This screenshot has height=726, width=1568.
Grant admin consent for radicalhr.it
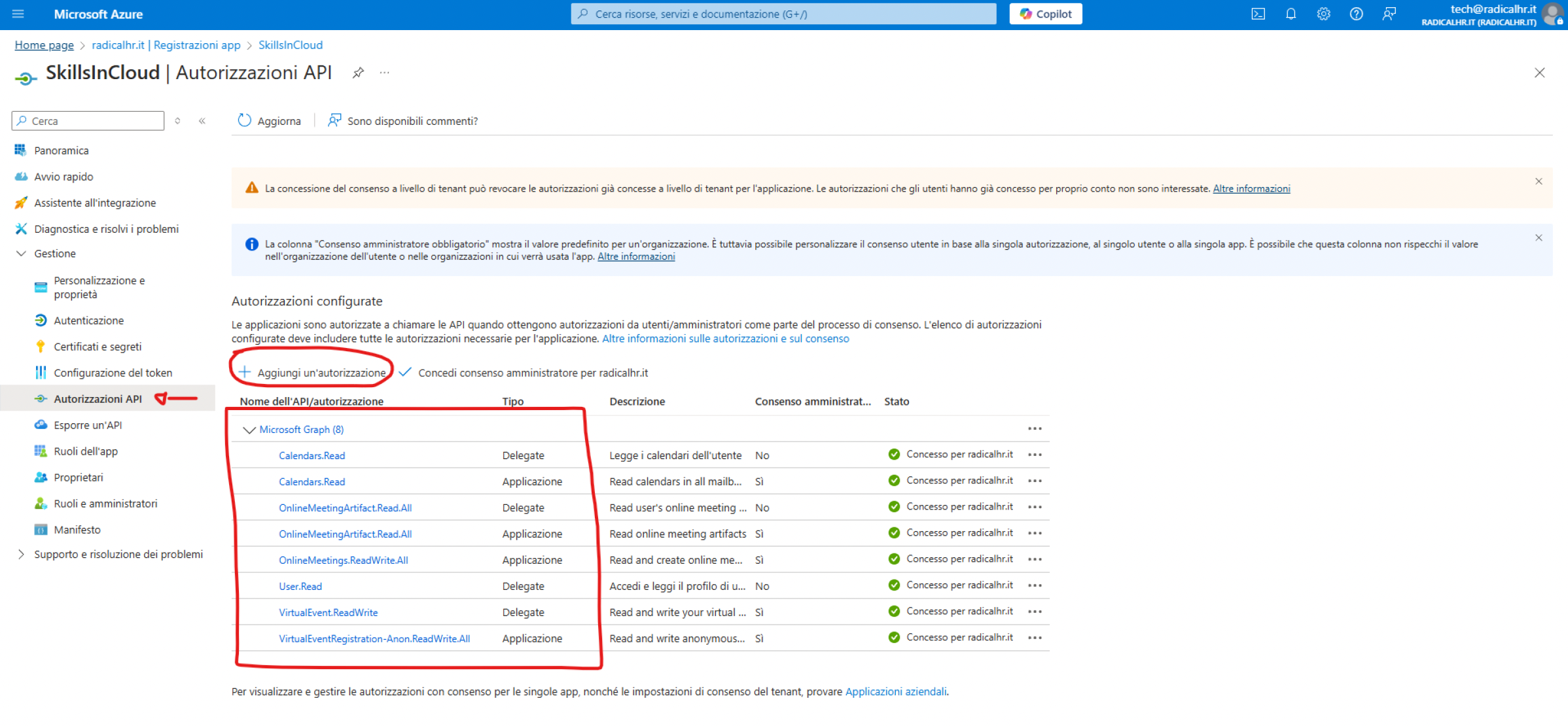[x=524, y=373]
